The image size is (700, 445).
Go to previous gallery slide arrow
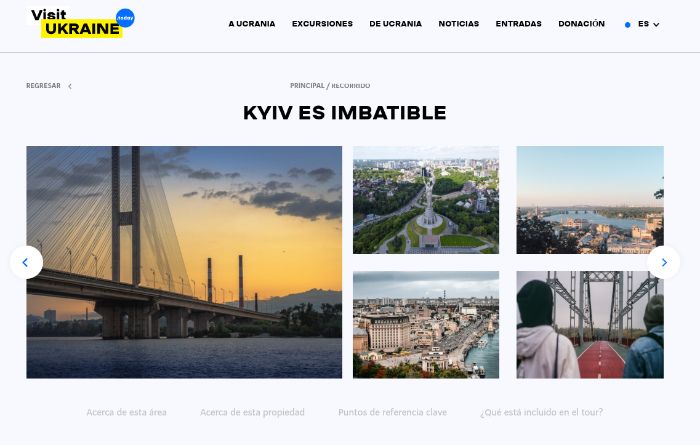(x=26, y=262)
